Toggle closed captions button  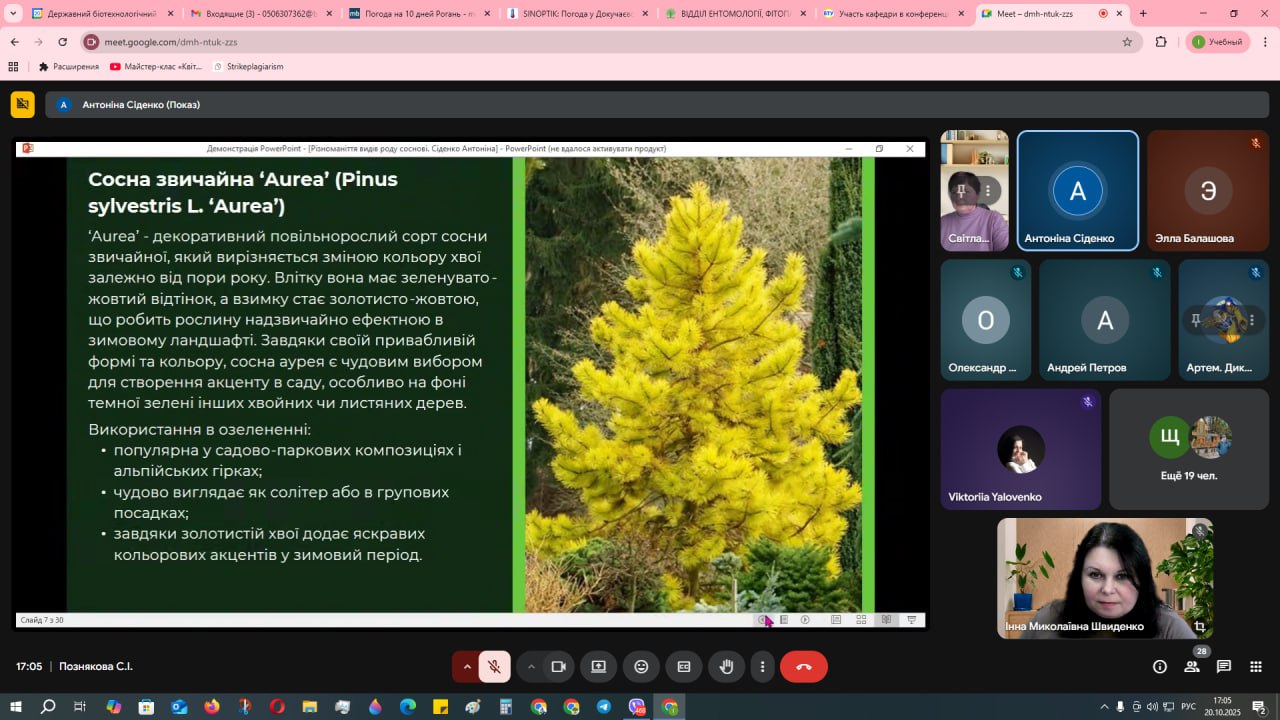pos(684,667)
